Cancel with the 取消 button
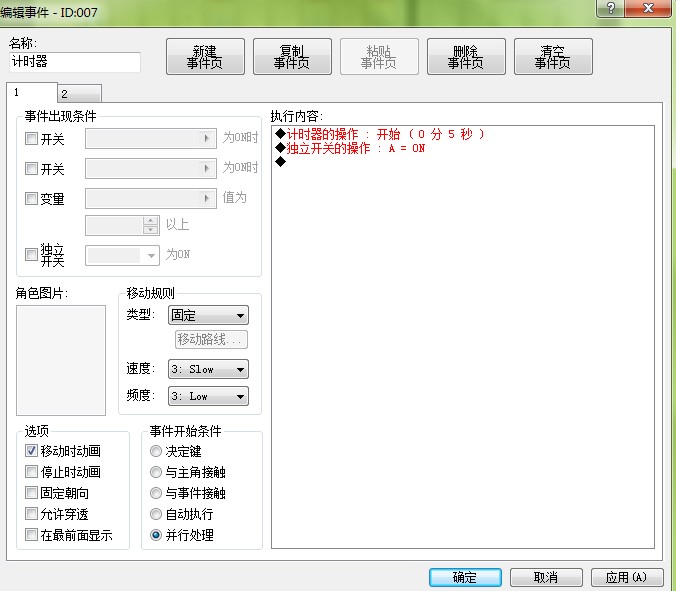676x591 pixels. click(x=546, y=577)
